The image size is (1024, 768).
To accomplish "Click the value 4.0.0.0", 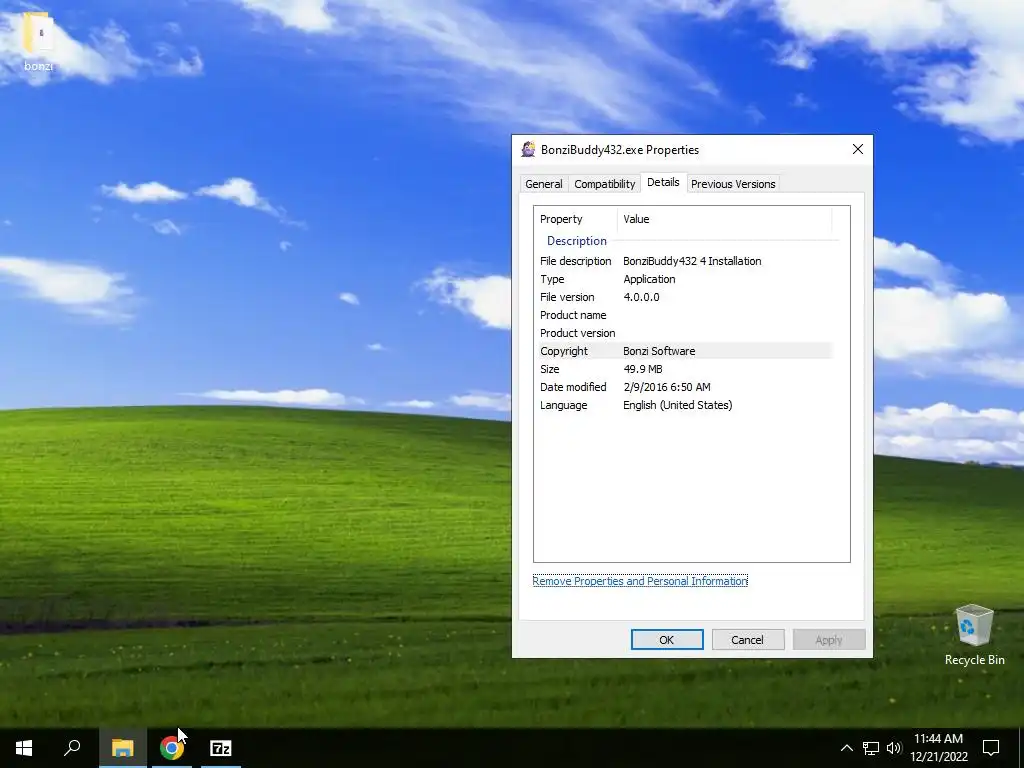I will click(x=641, y=297).
